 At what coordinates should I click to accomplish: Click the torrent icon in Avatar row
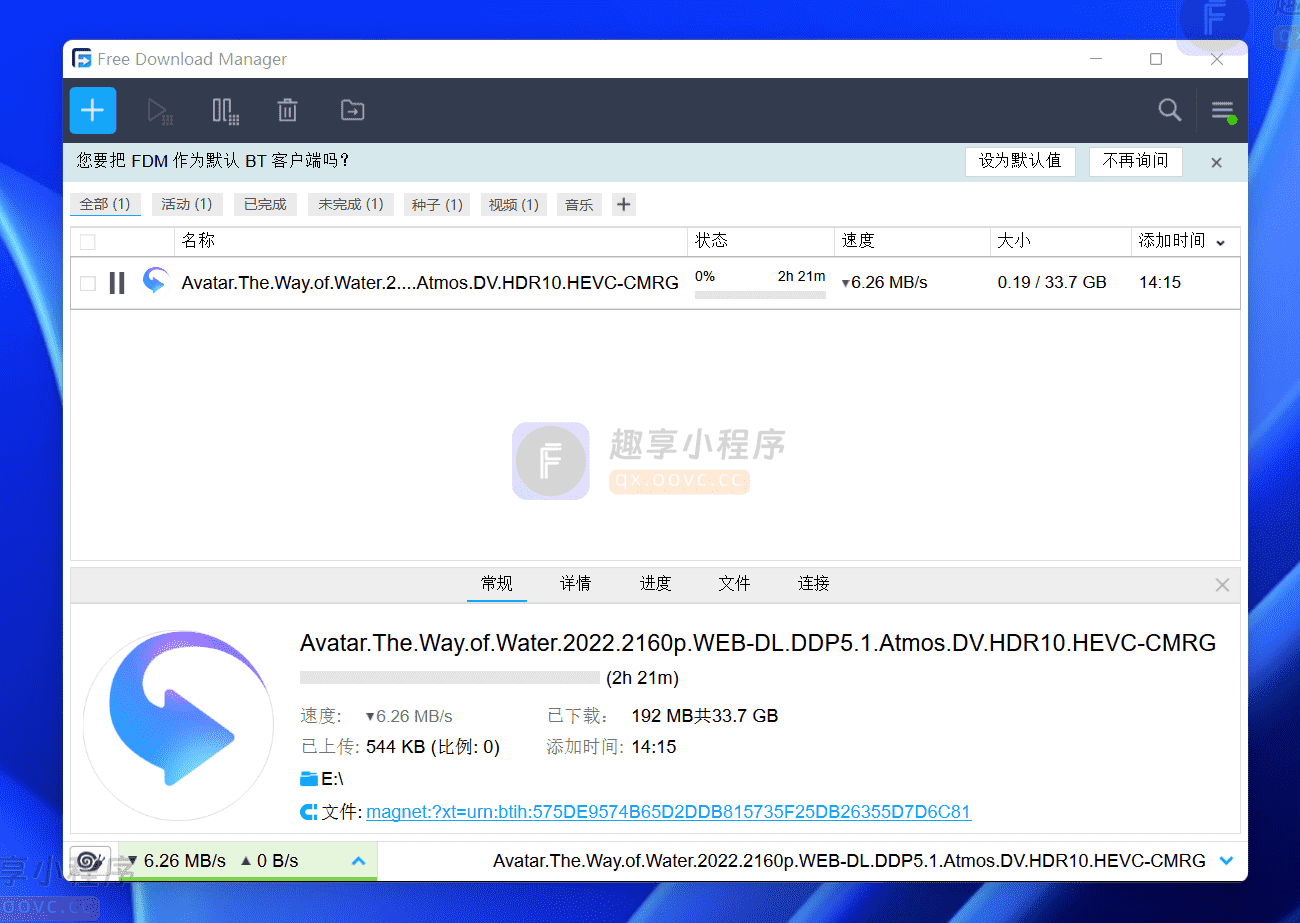(154, 281)
